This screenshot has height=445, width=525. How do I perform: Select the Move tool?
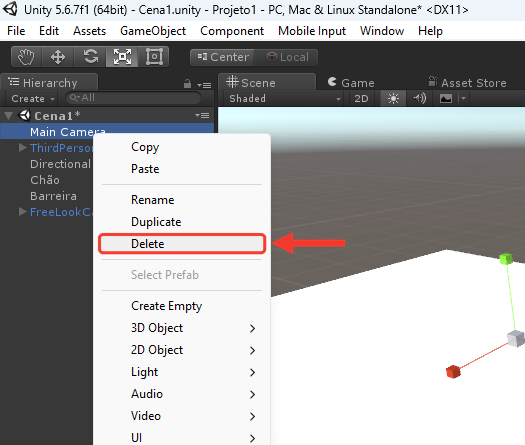coord(58,57)
